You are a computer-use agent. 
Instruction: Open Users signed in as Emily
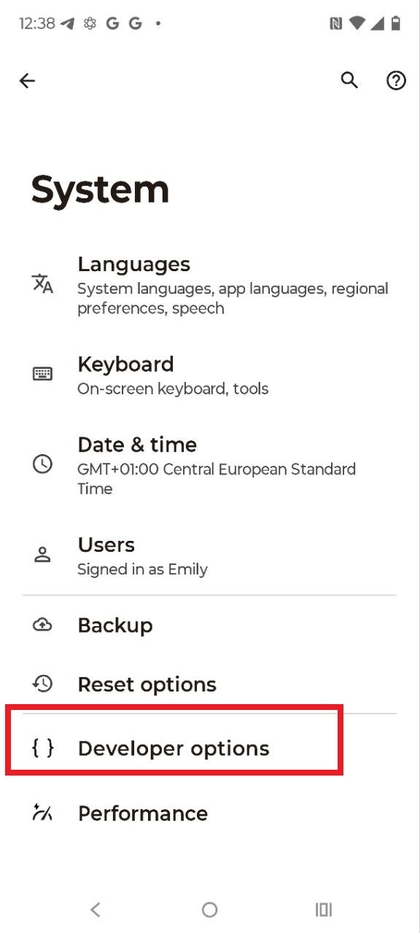click(210, 556)
